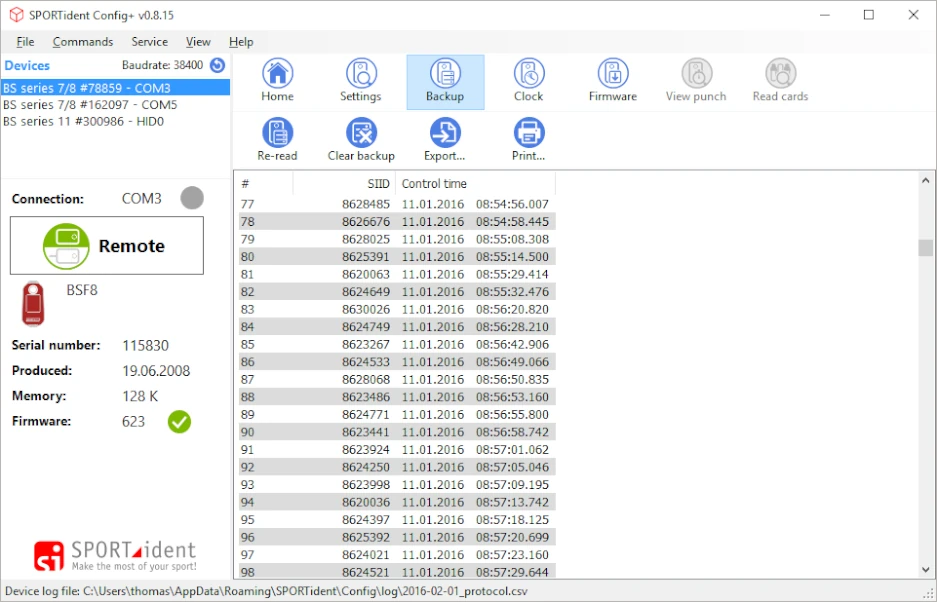Click the grey connection status indicator
The height and width of the screenshot is (602, 937).
pos(192,198)
